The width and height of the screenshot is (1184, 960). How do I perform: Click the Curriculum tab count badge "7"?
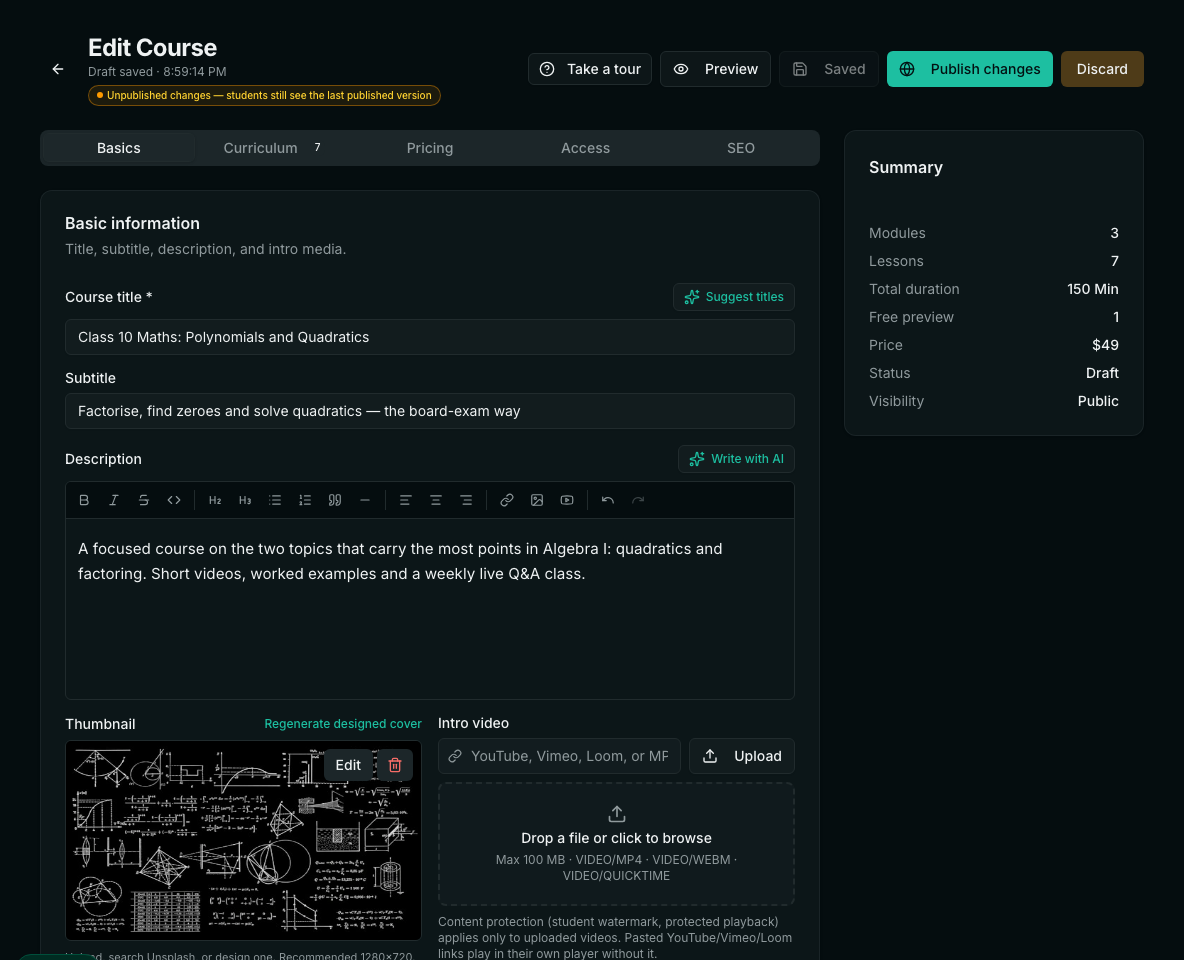317,147
